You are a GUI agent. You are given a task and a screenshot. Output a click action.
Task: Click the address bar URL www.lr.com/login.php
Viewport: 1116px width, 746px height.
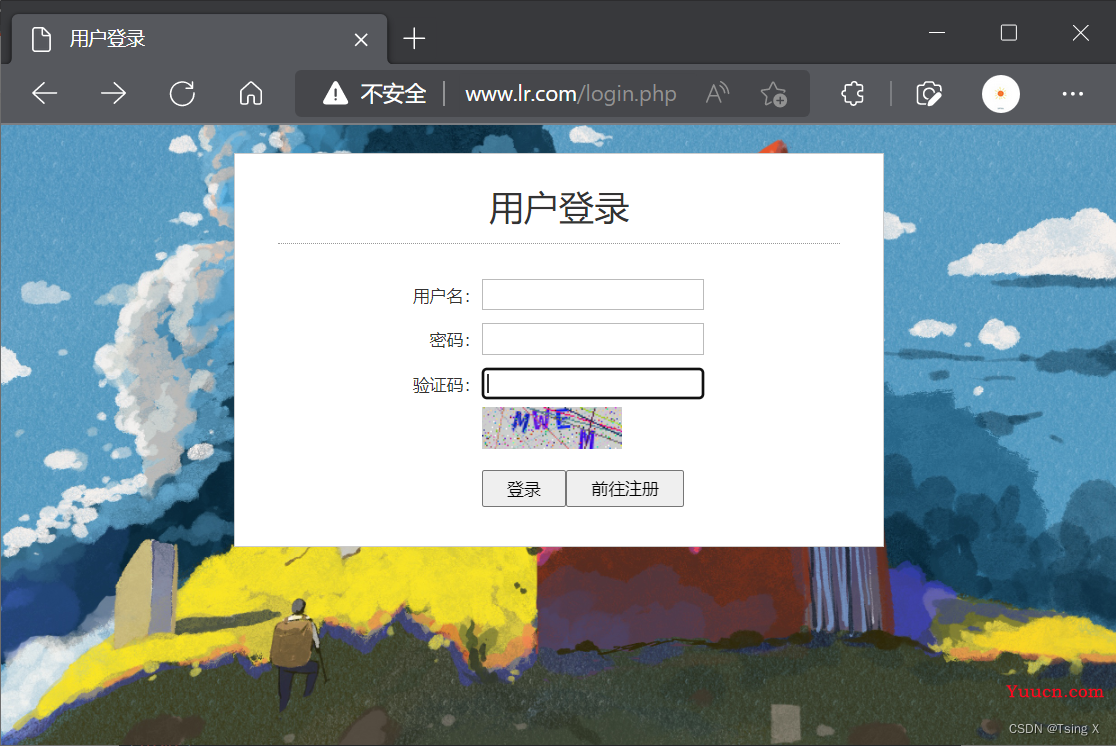[x=570, y=93]
